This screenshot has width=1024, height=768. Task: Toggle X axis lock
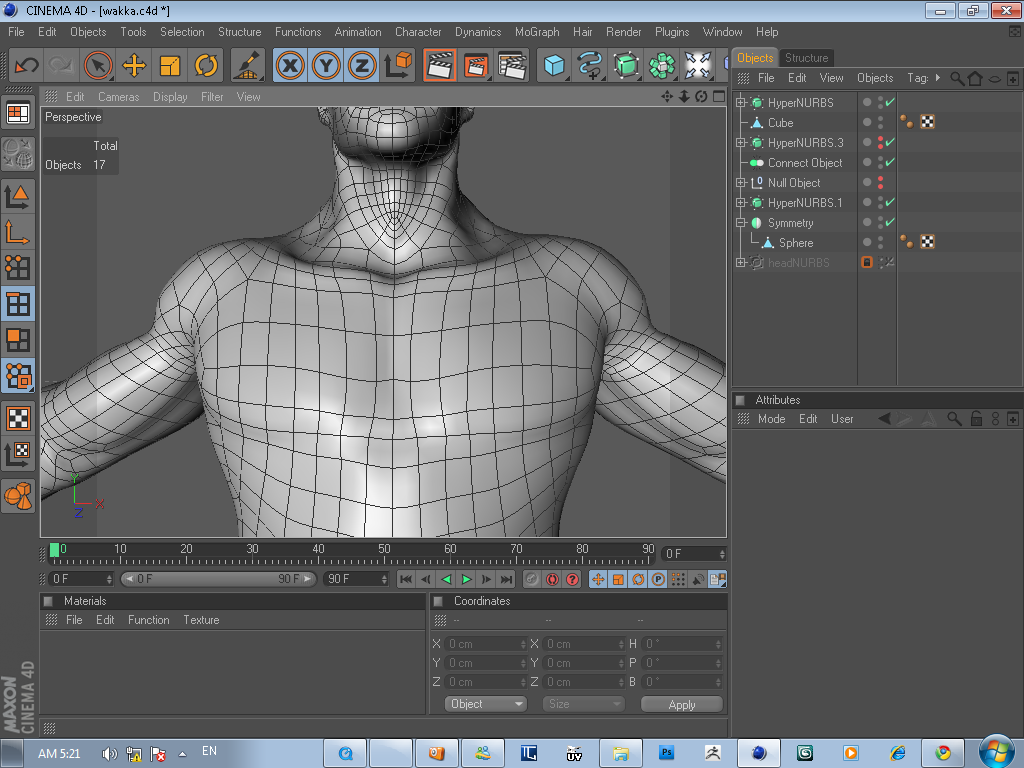[x=290, y=65]
